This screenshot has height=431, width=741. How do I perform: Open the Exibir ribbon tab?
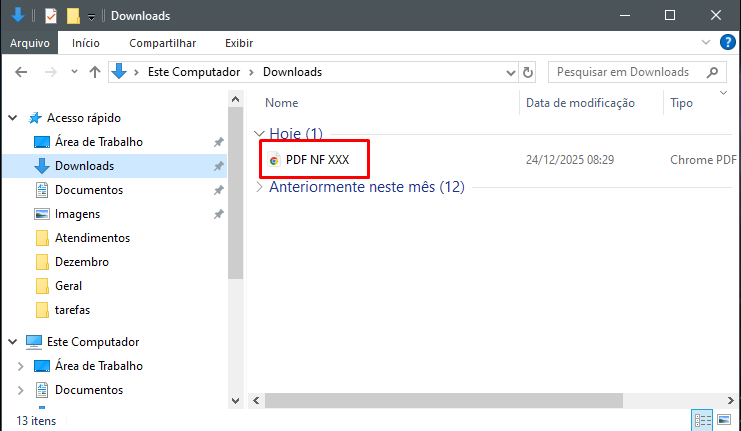point(238,43)
